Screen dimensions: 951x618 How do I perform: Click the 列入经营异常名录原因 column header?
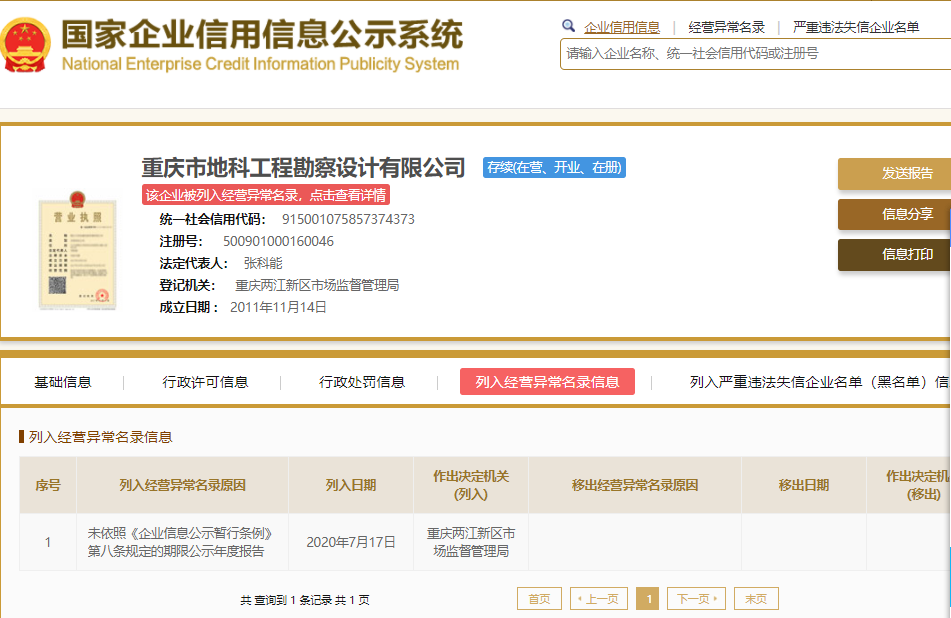[183, 485]
